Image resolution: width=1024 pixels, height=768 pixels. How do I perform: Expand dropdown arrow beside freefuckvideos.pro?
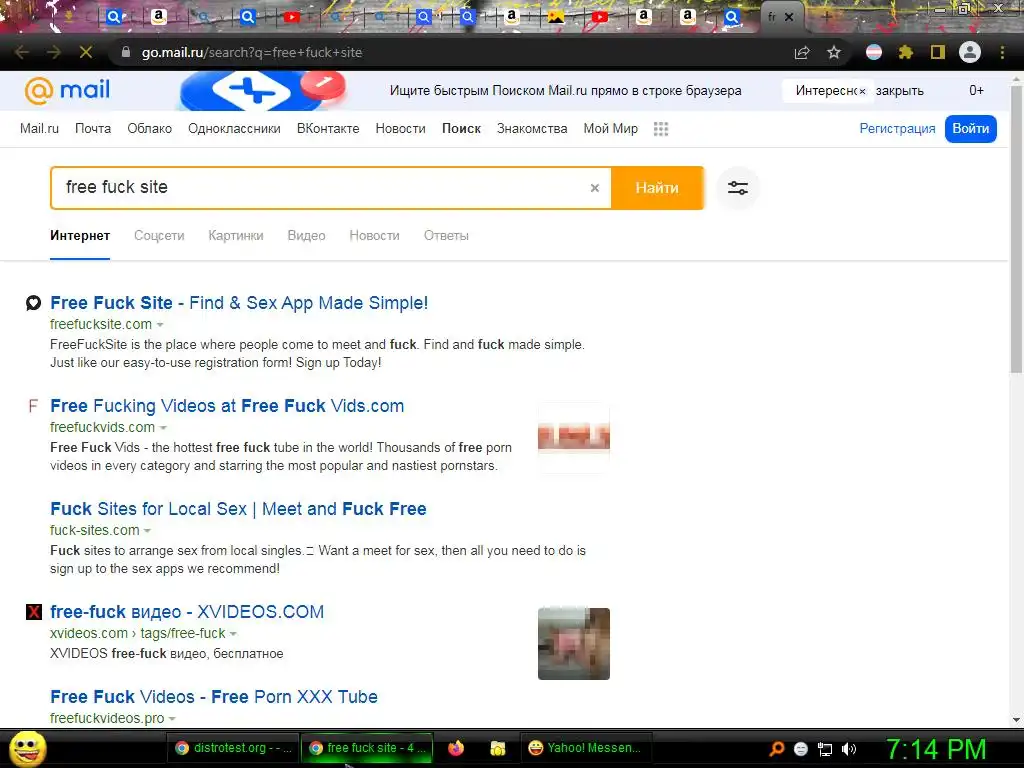[172, 718]
